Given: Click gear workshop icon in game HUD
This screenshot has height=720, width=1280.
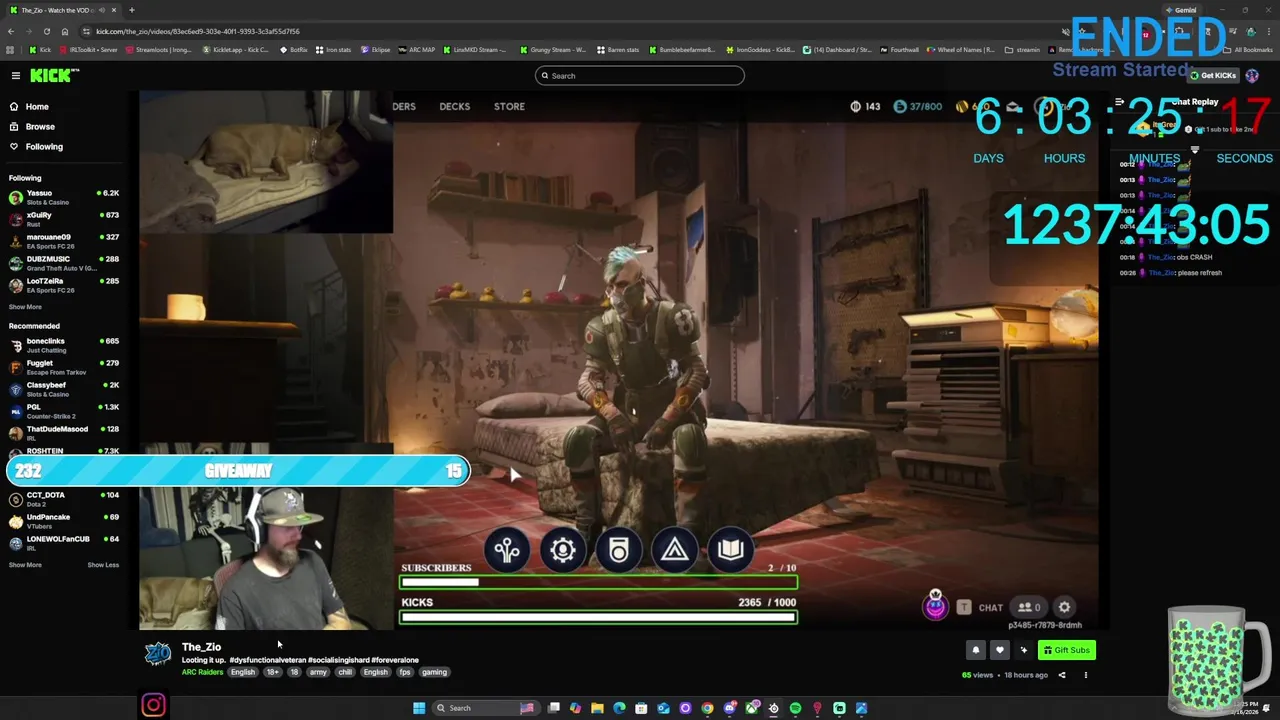Looking at the screenshot, I should point(563,550).
